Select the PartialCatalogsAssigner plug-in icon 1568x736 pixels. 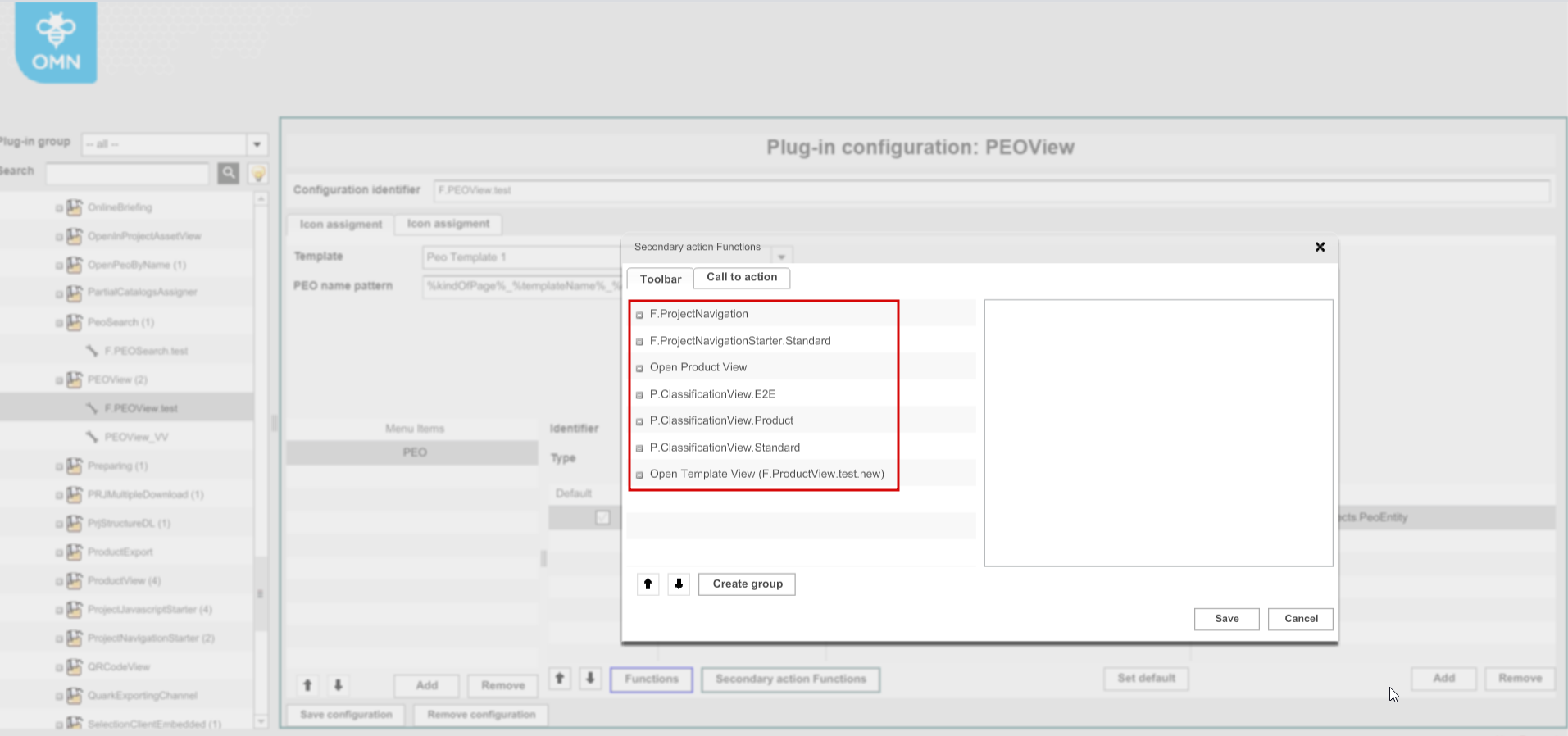(x=75, y=293)
